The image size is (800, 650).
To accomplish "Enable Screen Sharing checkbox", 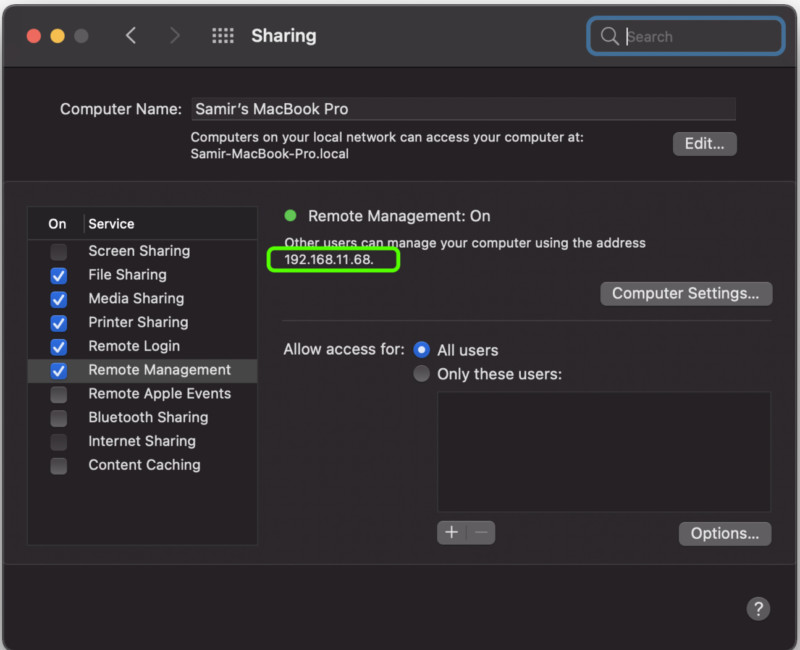I will click(59, 252).
